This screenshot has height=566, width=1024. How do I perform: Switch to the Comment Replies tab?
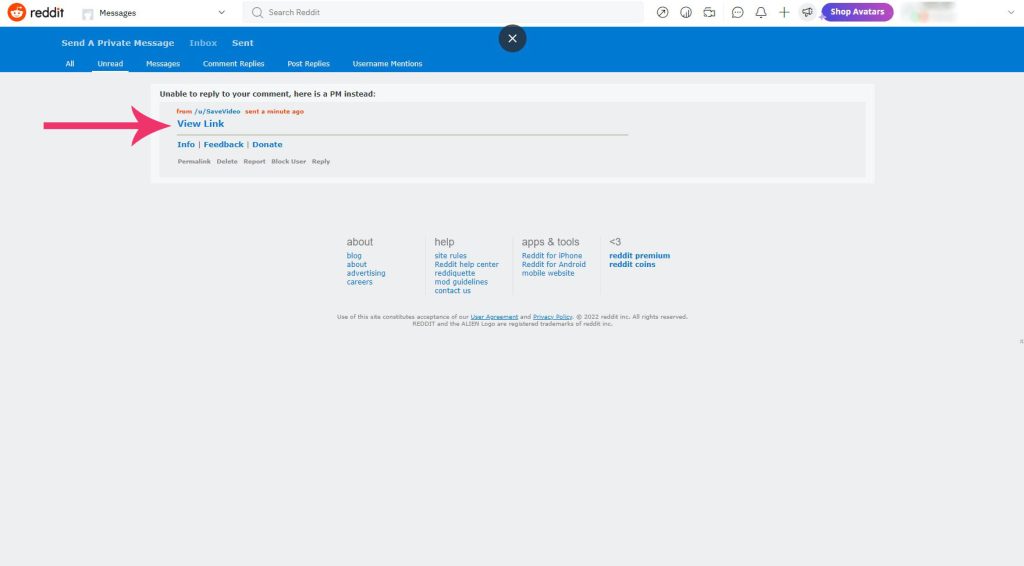click(x=233, y=64)
